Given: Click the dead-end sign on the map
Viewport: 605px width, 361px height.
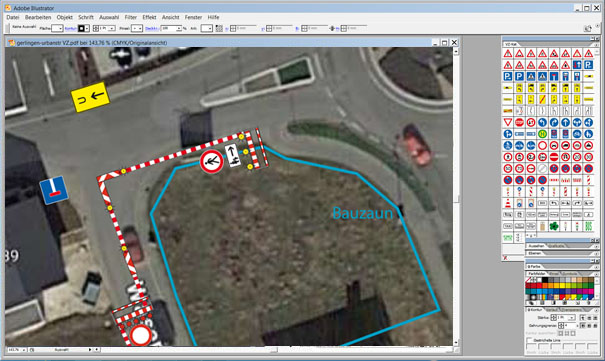Looking at the screenshot, I should (54, 190).
